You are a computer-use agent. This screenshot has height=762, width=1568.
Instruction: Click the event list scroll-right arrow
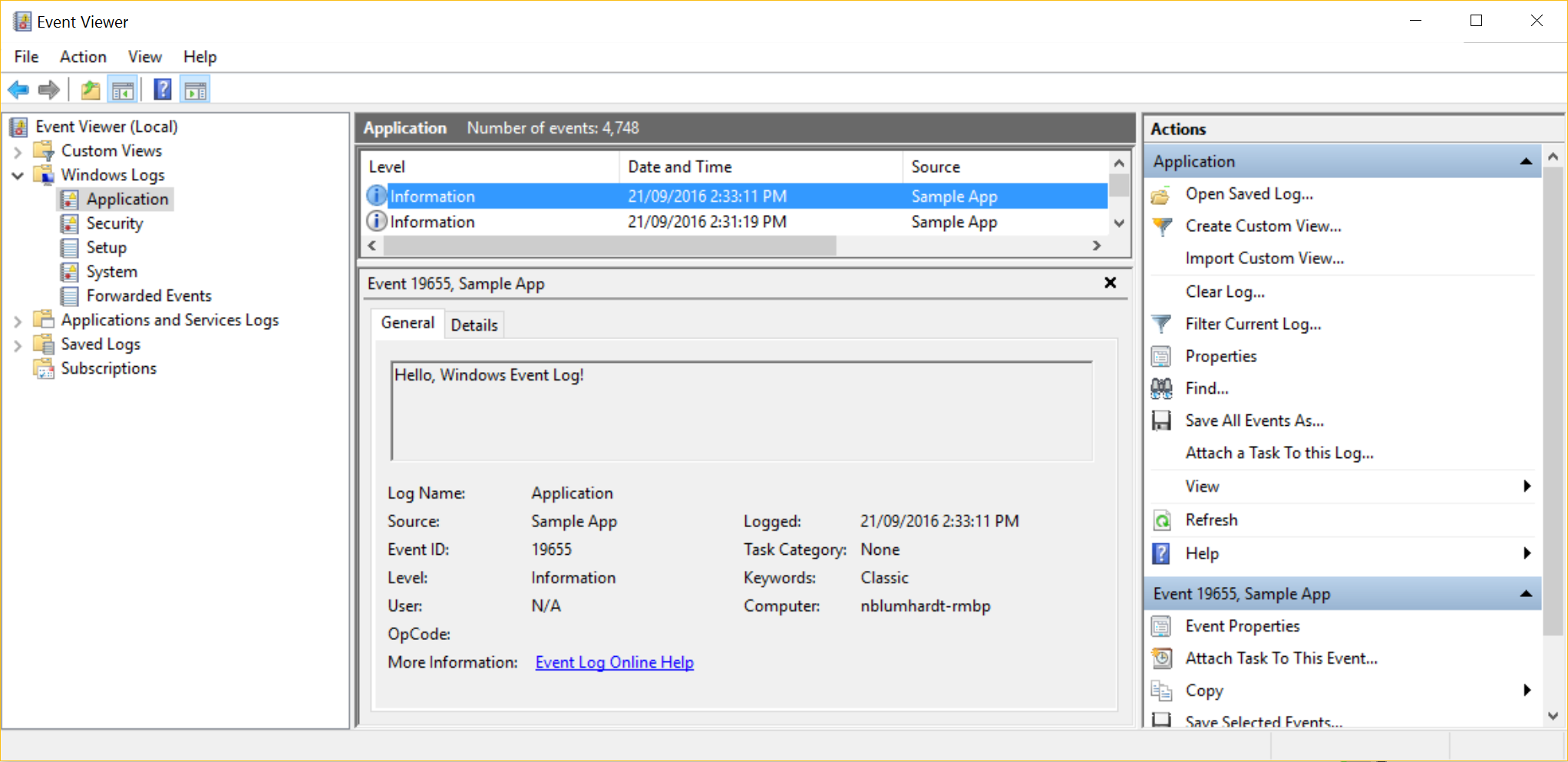point(1097,246)
